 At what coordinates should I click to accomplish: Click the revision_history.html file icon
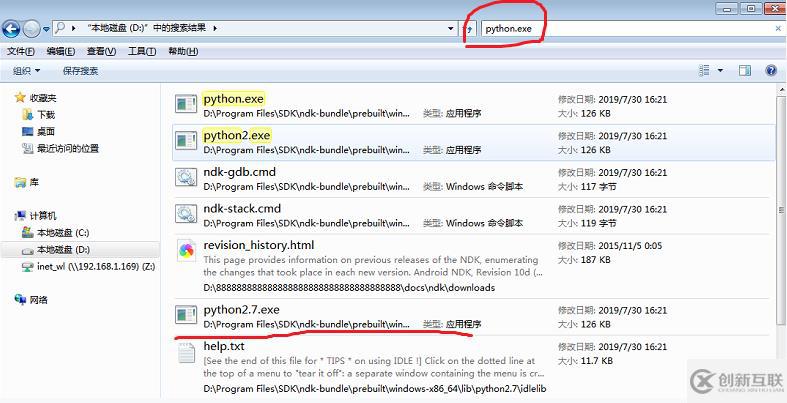pyautogui.click(x=186, y=250)
